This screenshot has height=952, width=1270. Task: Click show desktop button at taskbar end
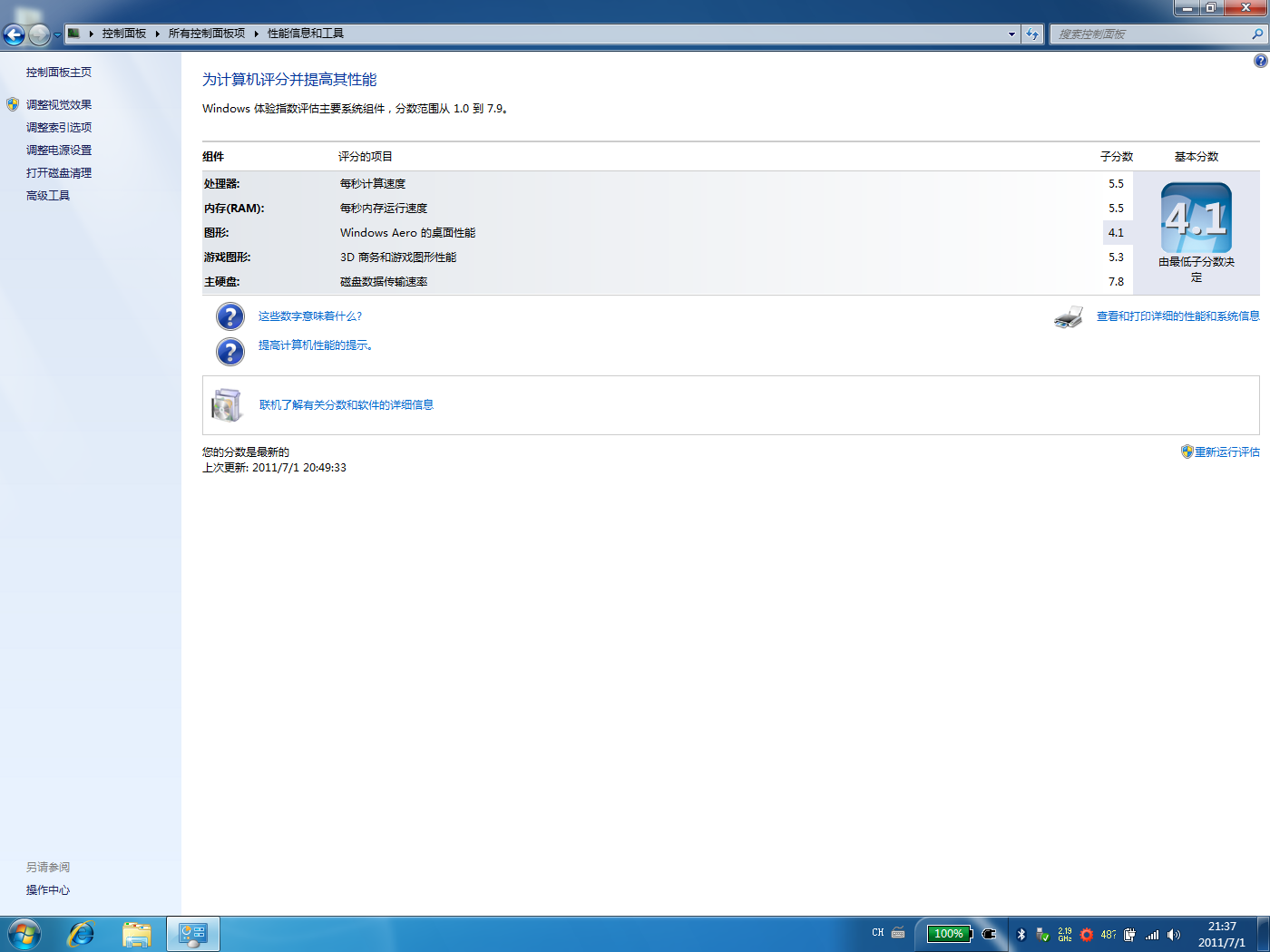click(1263, 934)
